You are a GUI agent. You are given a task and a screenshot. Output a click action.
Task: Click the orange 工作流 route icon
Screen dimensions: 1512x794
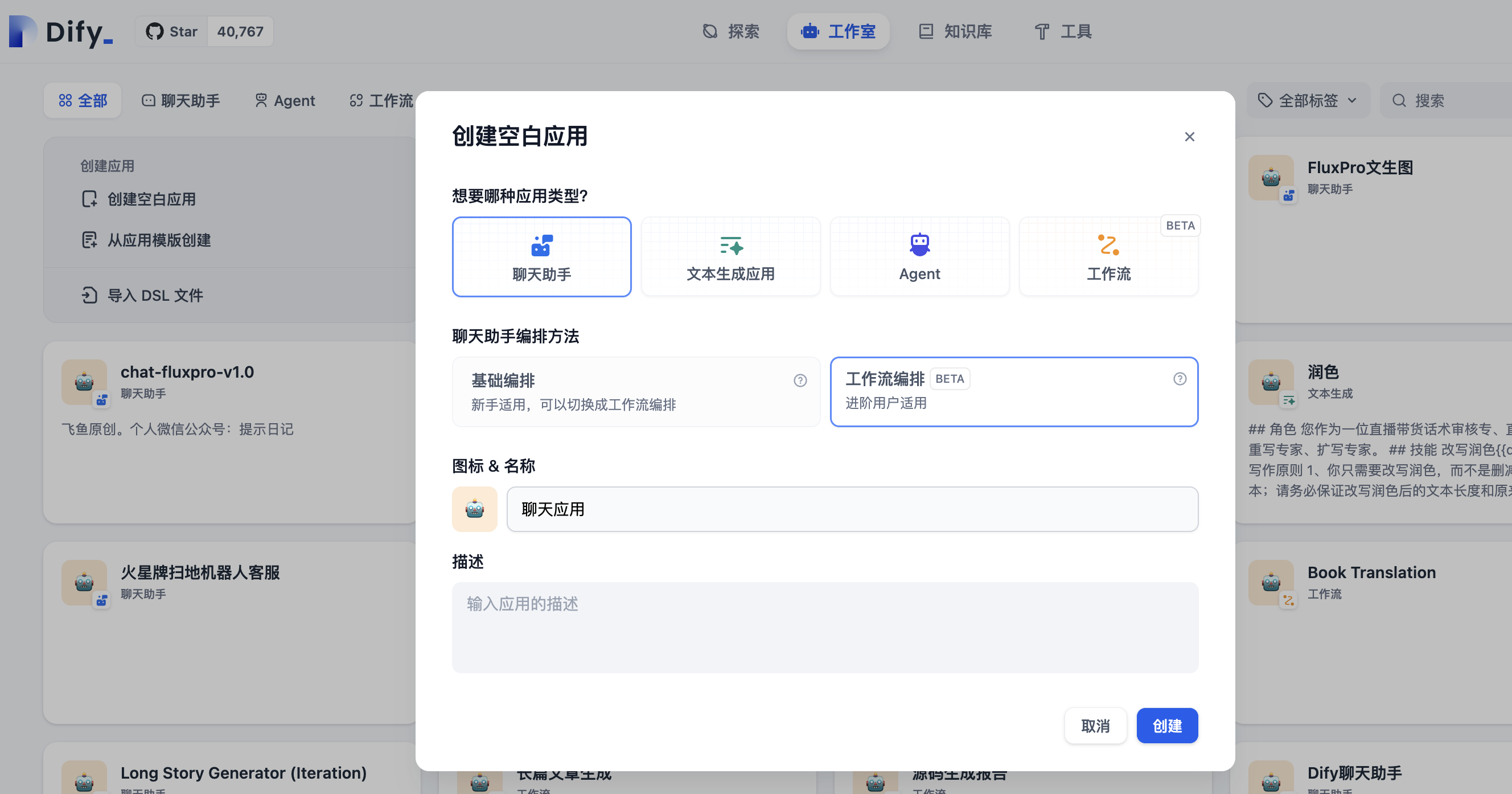click(x=1108, y=245)
